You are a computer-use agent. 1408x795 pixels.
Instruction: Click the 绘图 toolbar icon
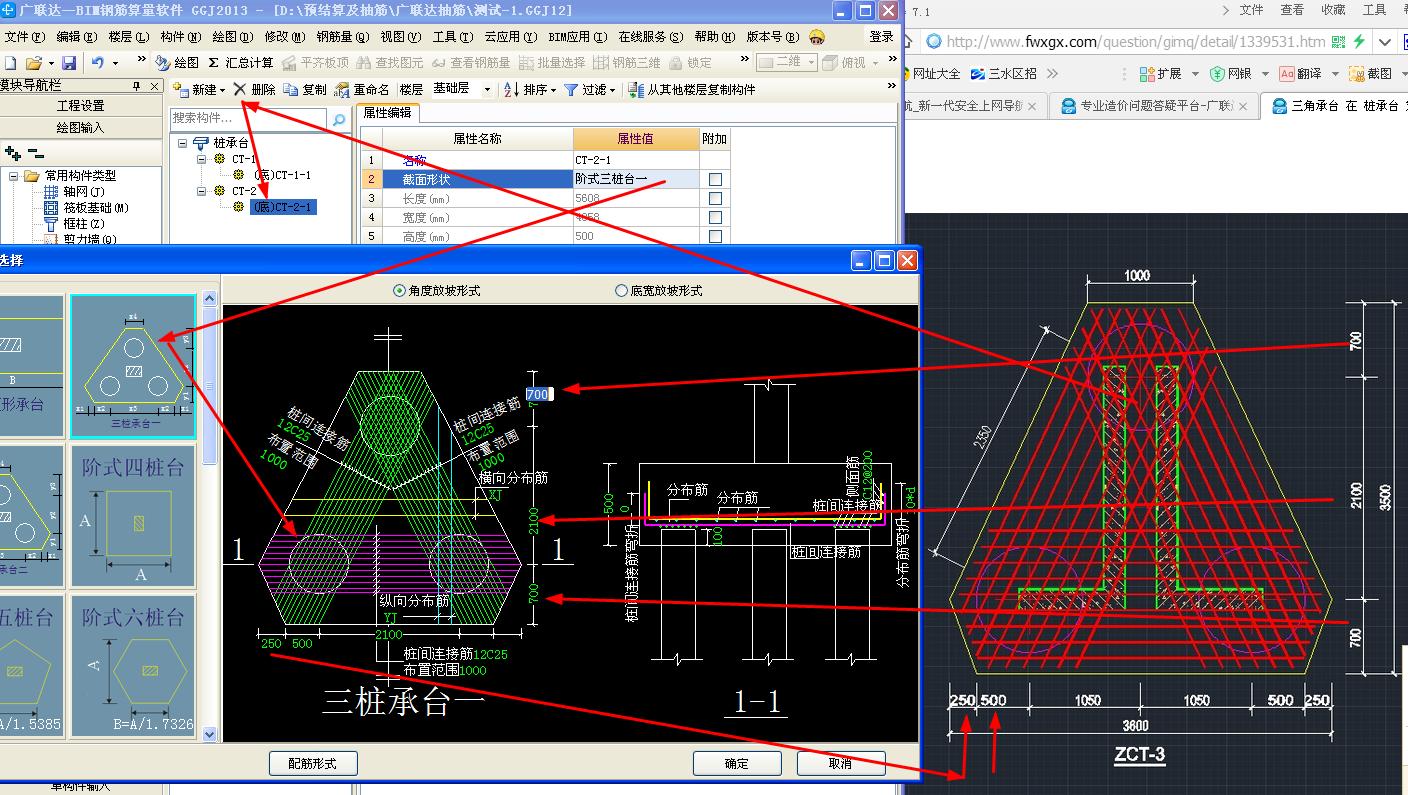pos(164,62)
